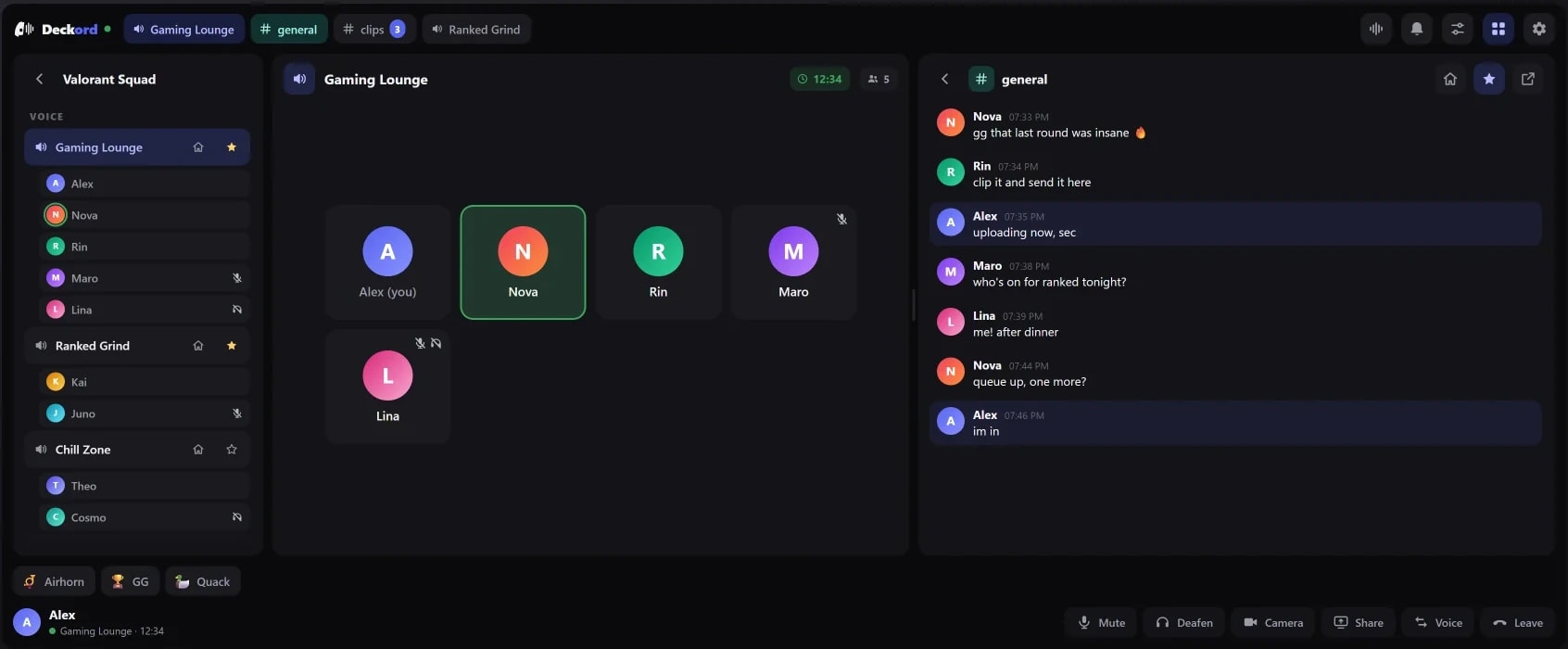Screen dimensions: 1568x649
Task: Switch to grid layout view
Action: click(1498, 29)
